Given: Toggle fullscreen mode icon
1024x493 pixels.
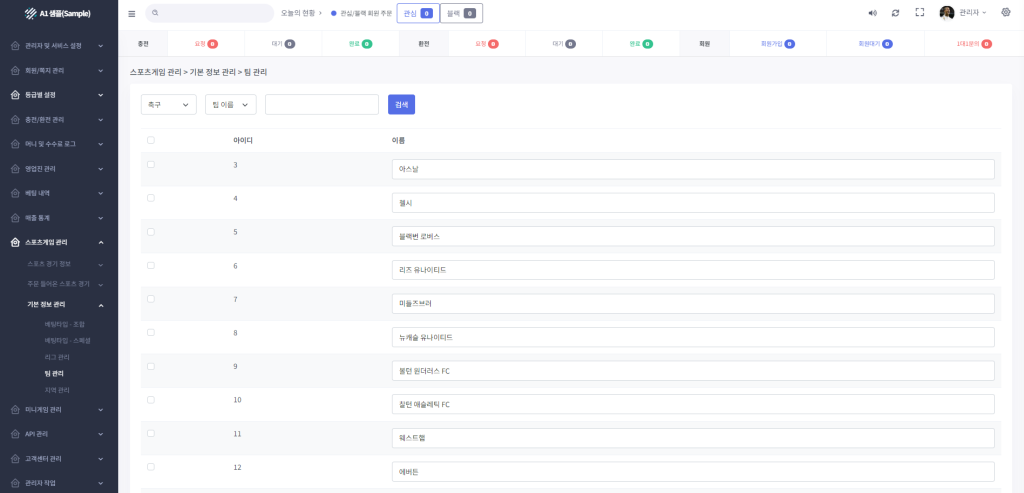Looking at the screenshot, I should [x=919, y=13].
